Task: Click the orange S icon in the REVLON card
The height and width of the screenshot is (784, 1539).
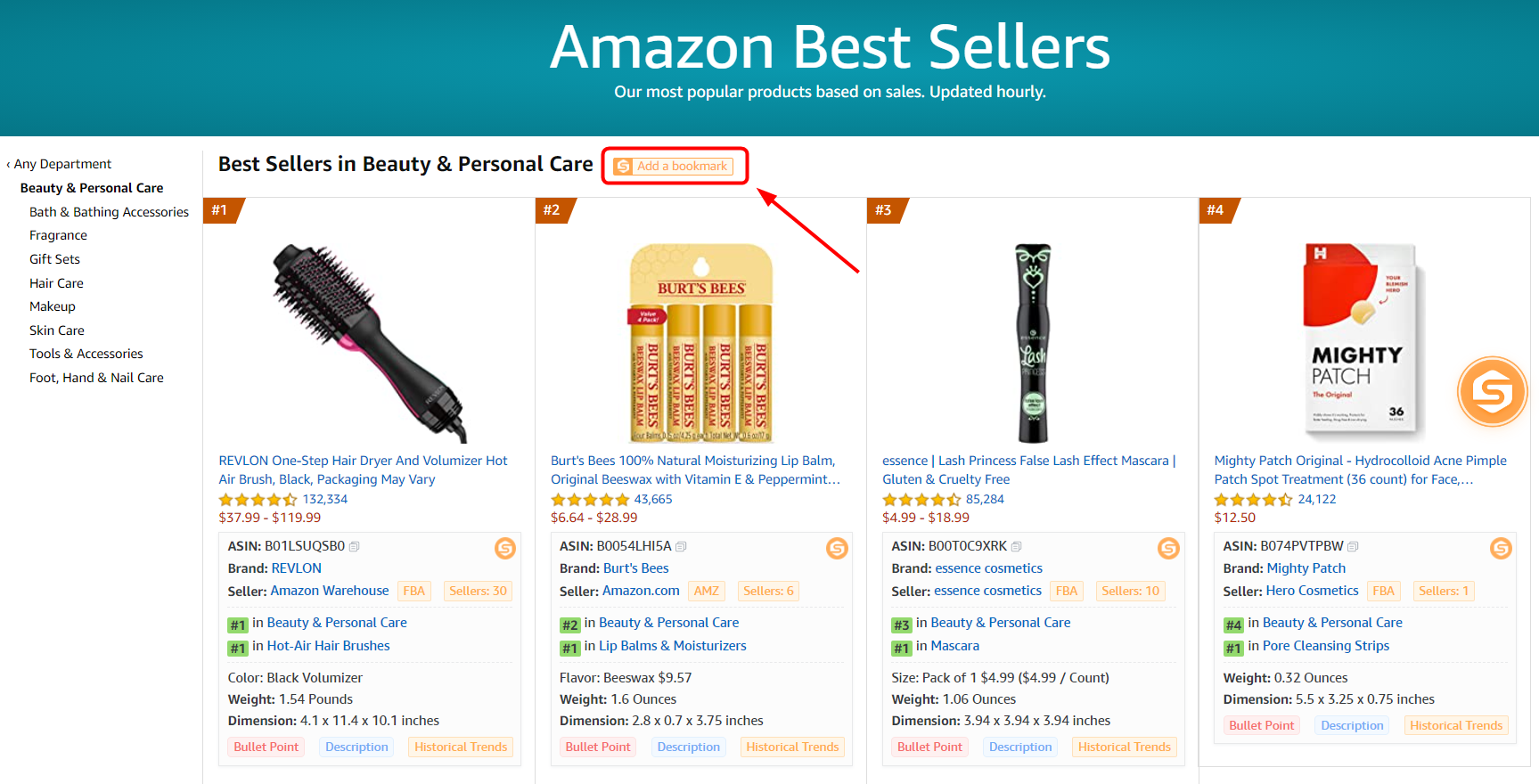Action: tap(505, 549)
